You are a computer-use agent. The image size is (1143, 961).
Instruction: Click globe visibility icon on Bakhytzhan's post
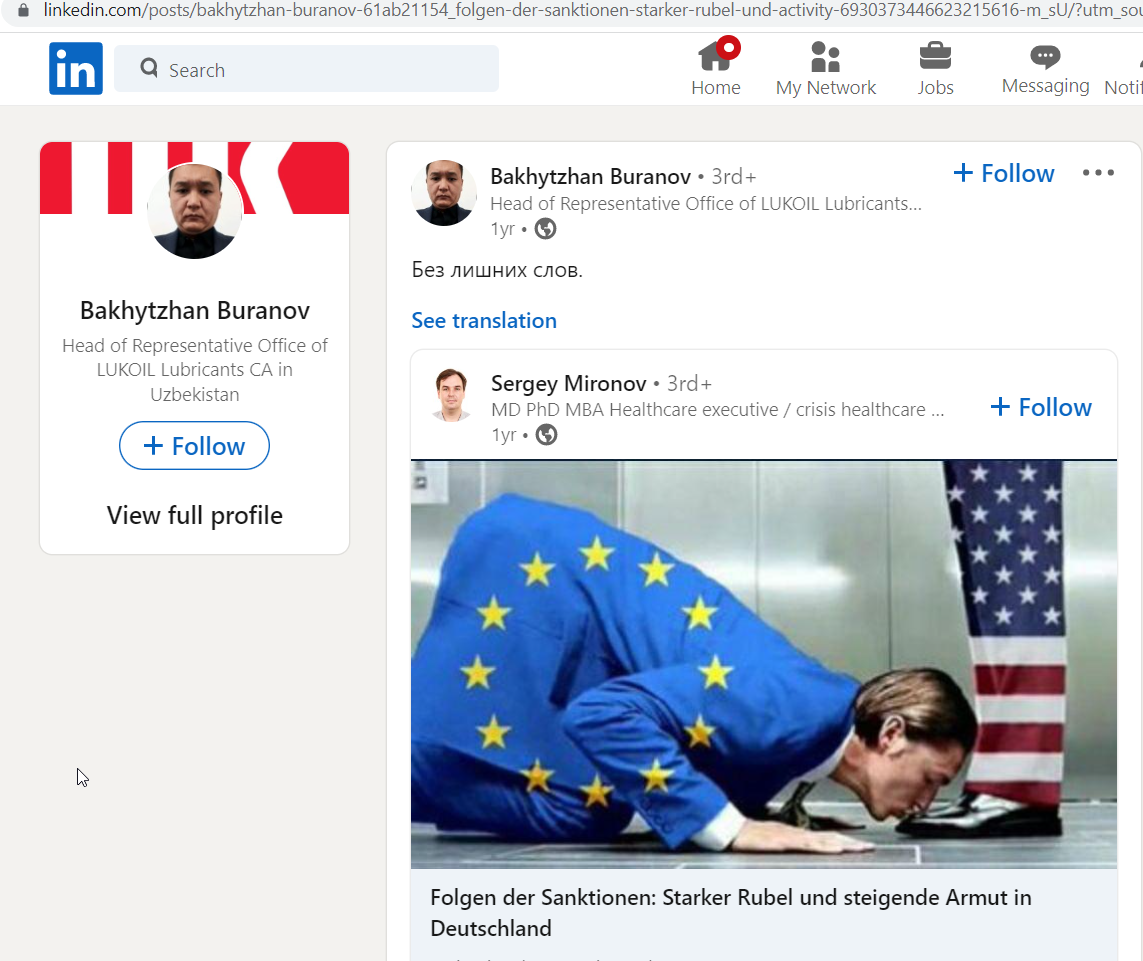(x=545, y=229)
